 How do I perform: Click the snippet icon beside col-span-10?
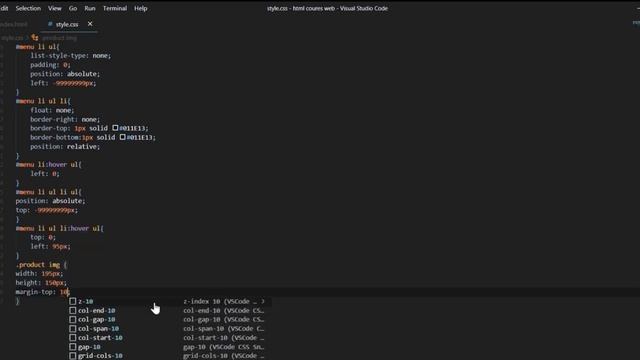(73, 329)
